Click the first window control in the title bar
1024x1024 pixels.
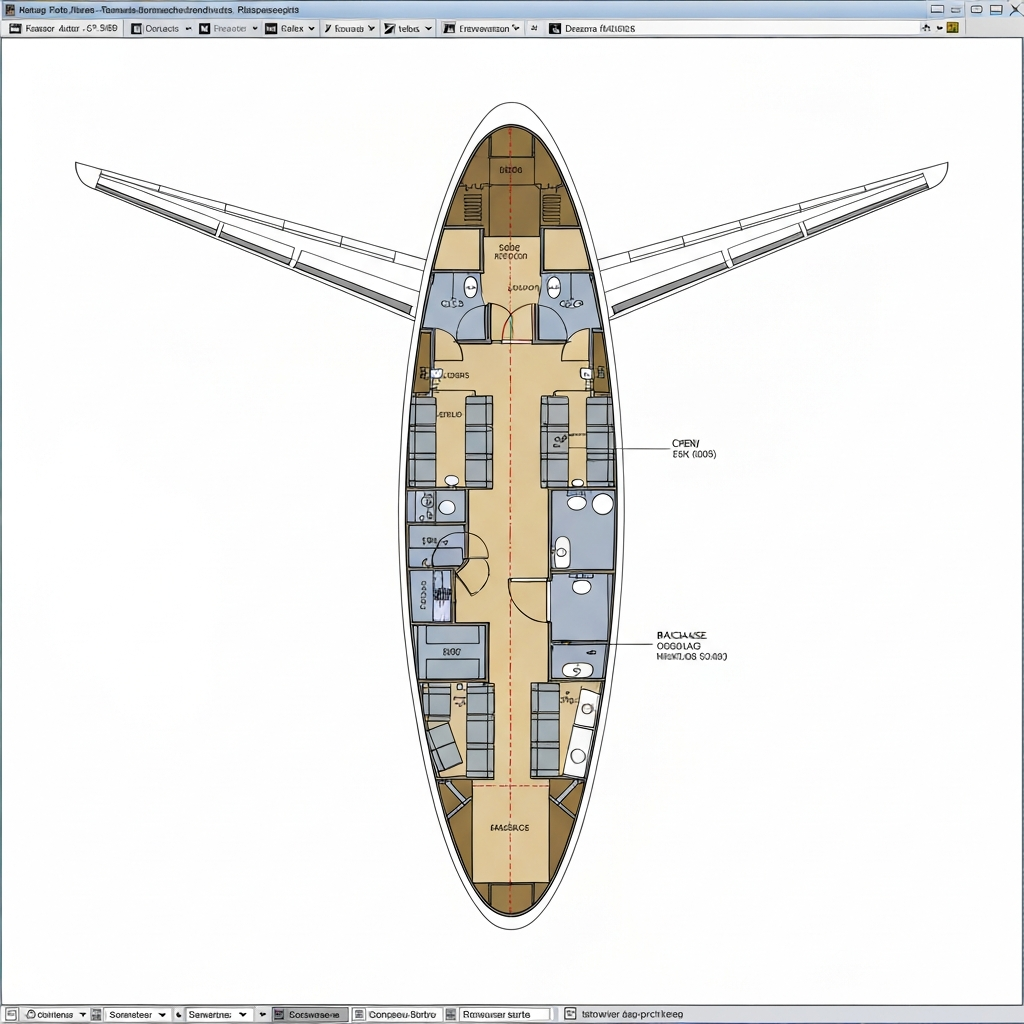pyautogui.click(x=937, y=9)
